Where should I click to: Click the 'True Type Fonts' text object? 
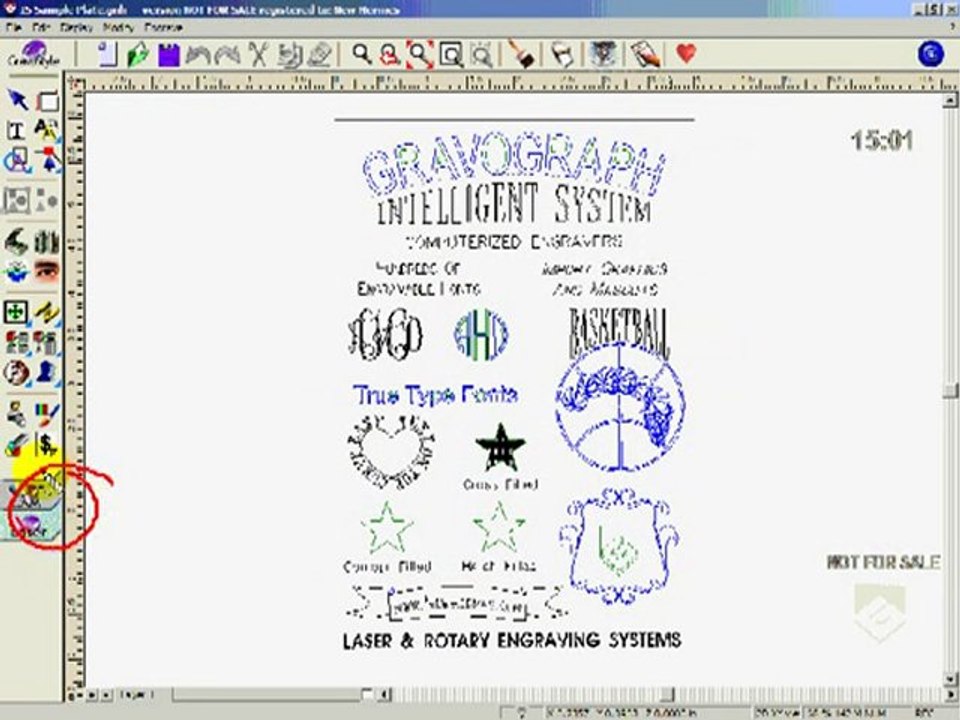point(435,395)
